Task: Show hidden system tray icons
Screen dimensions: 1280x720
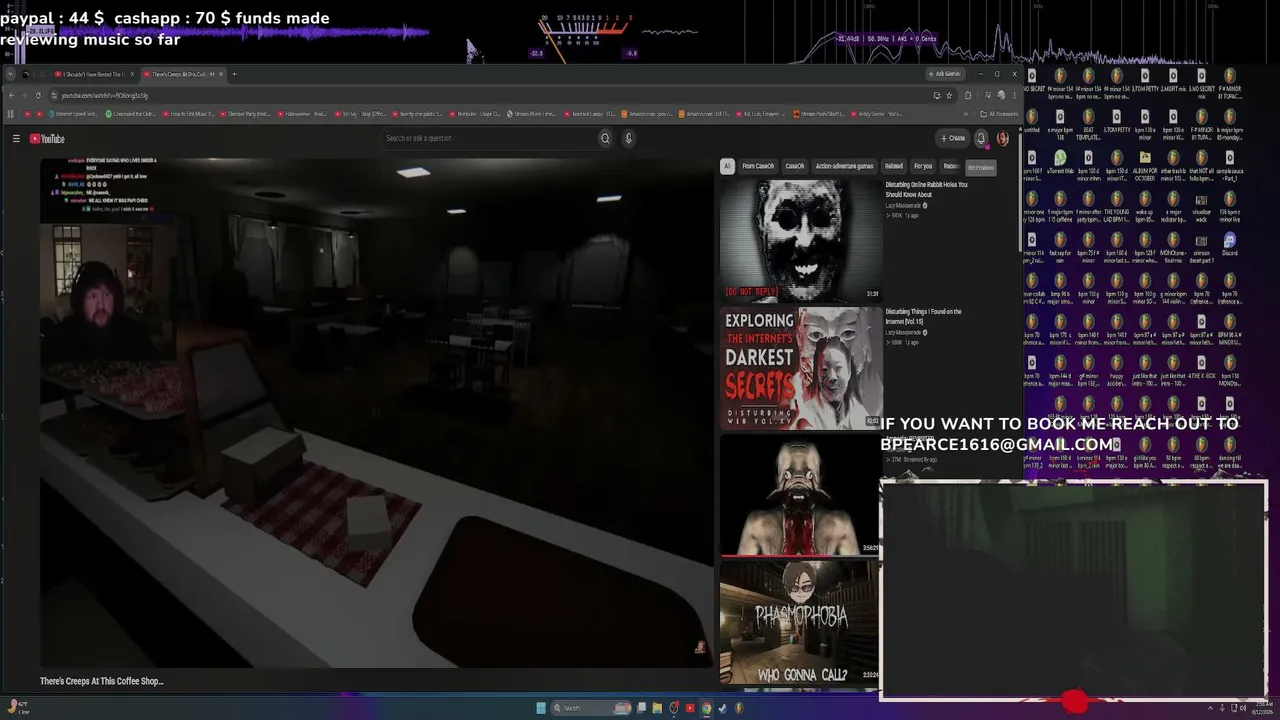Action: [x=1211, y=708]
